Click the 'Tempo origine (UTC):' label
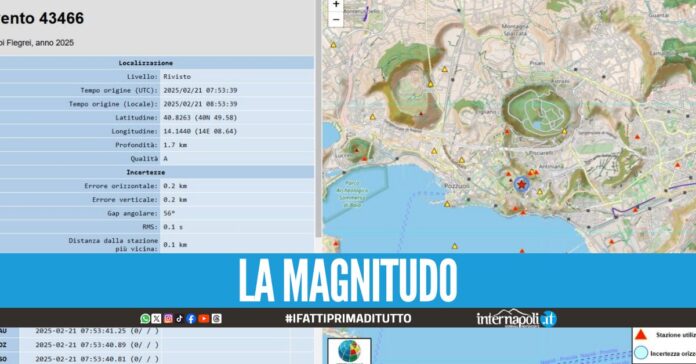Image resolution: width=696 pixels, height=364 pixels. [119, 90]
